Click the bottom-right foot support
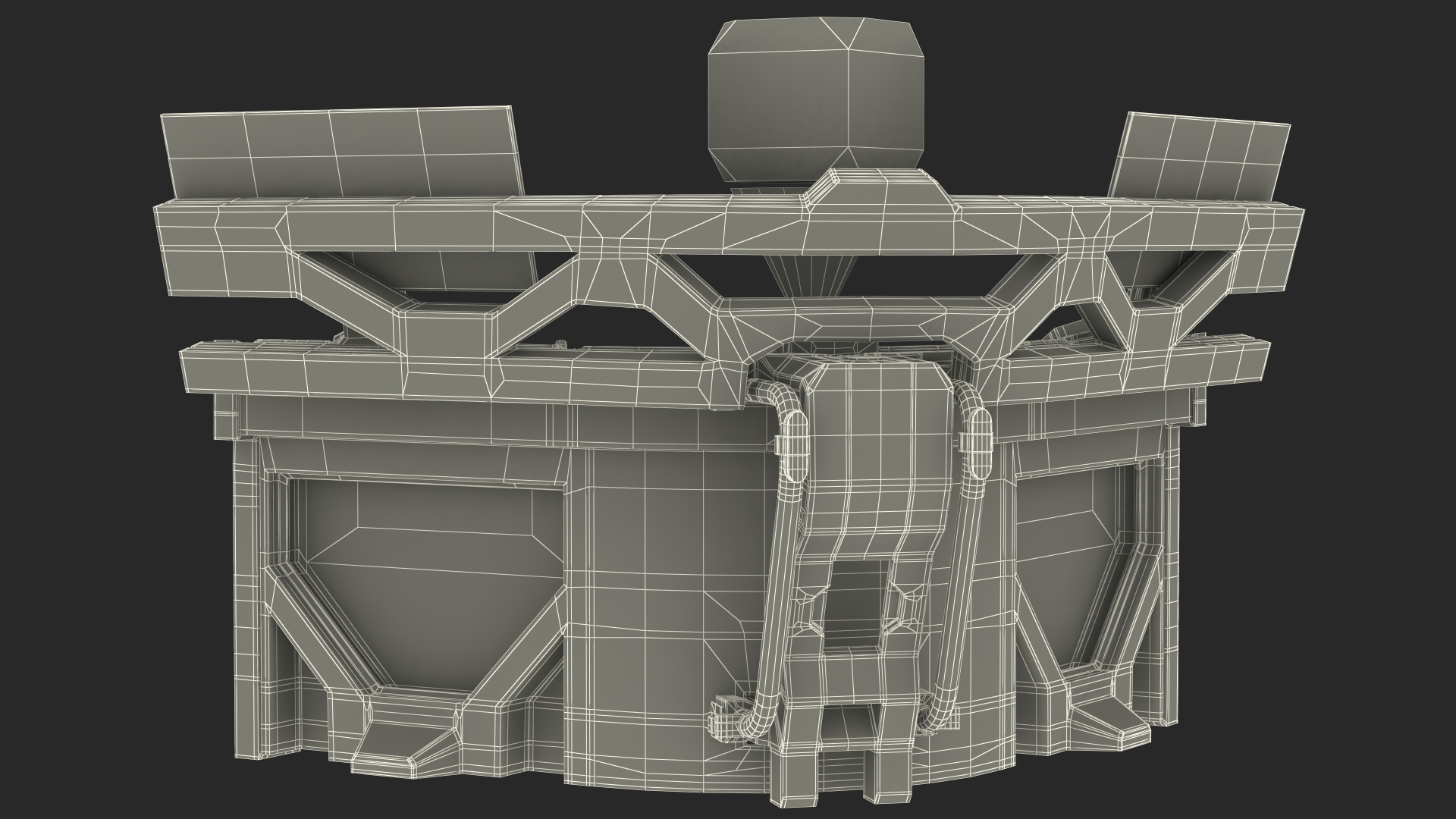The image size is (1456, 819). point(1107,720)
